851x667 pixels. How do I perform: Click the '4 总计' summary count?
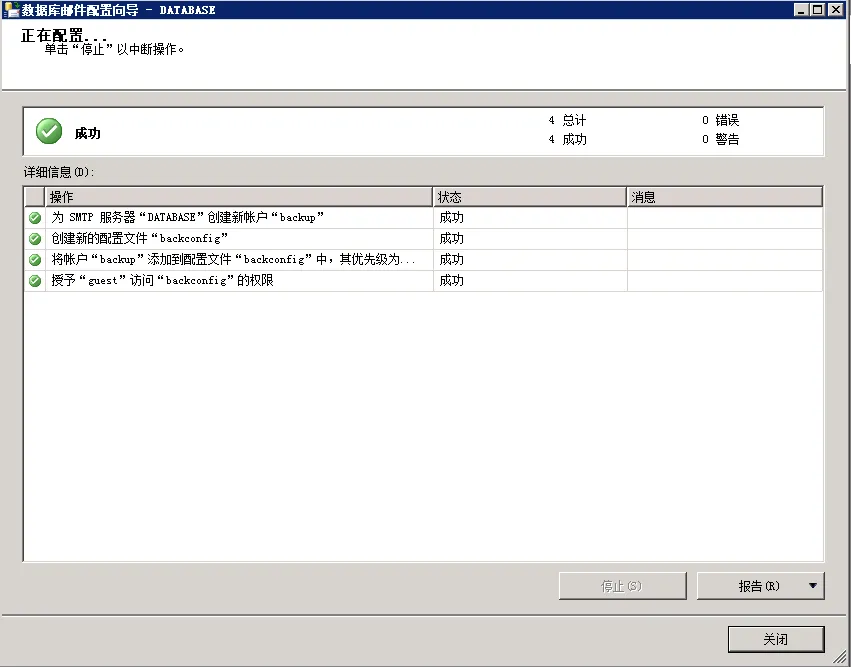click(567, 120)
